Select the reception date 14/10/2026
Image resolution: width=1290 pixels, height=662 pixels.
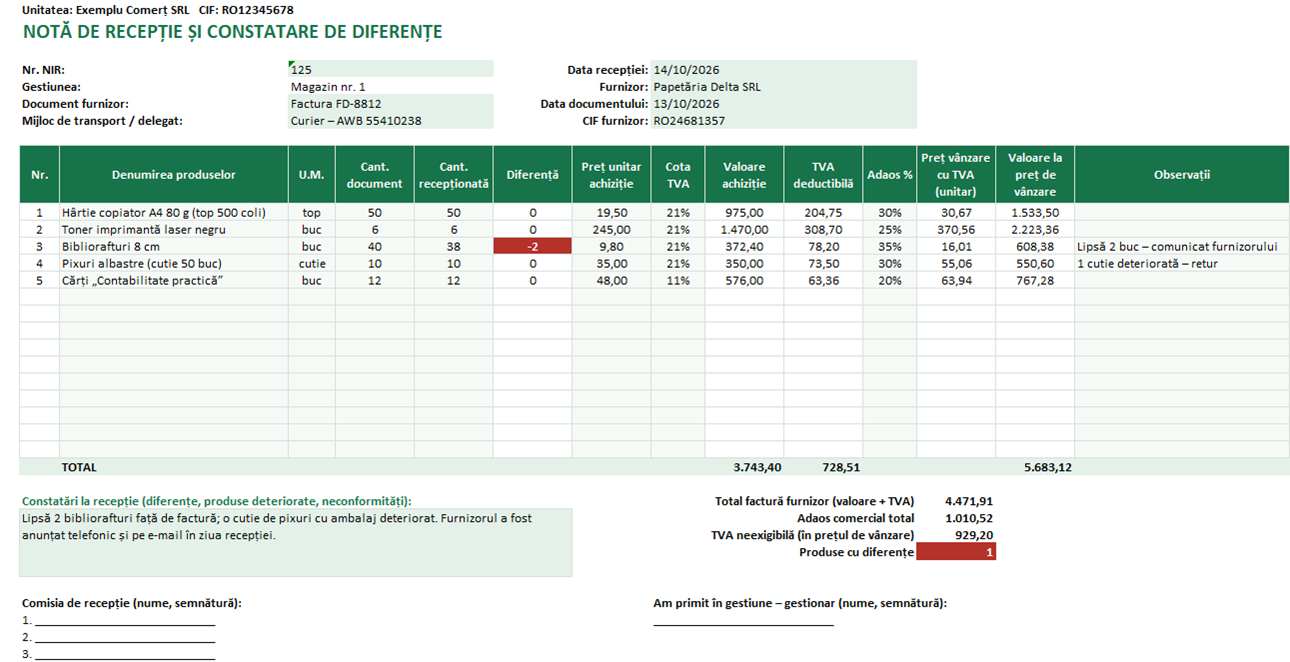[x=783, y=69]
